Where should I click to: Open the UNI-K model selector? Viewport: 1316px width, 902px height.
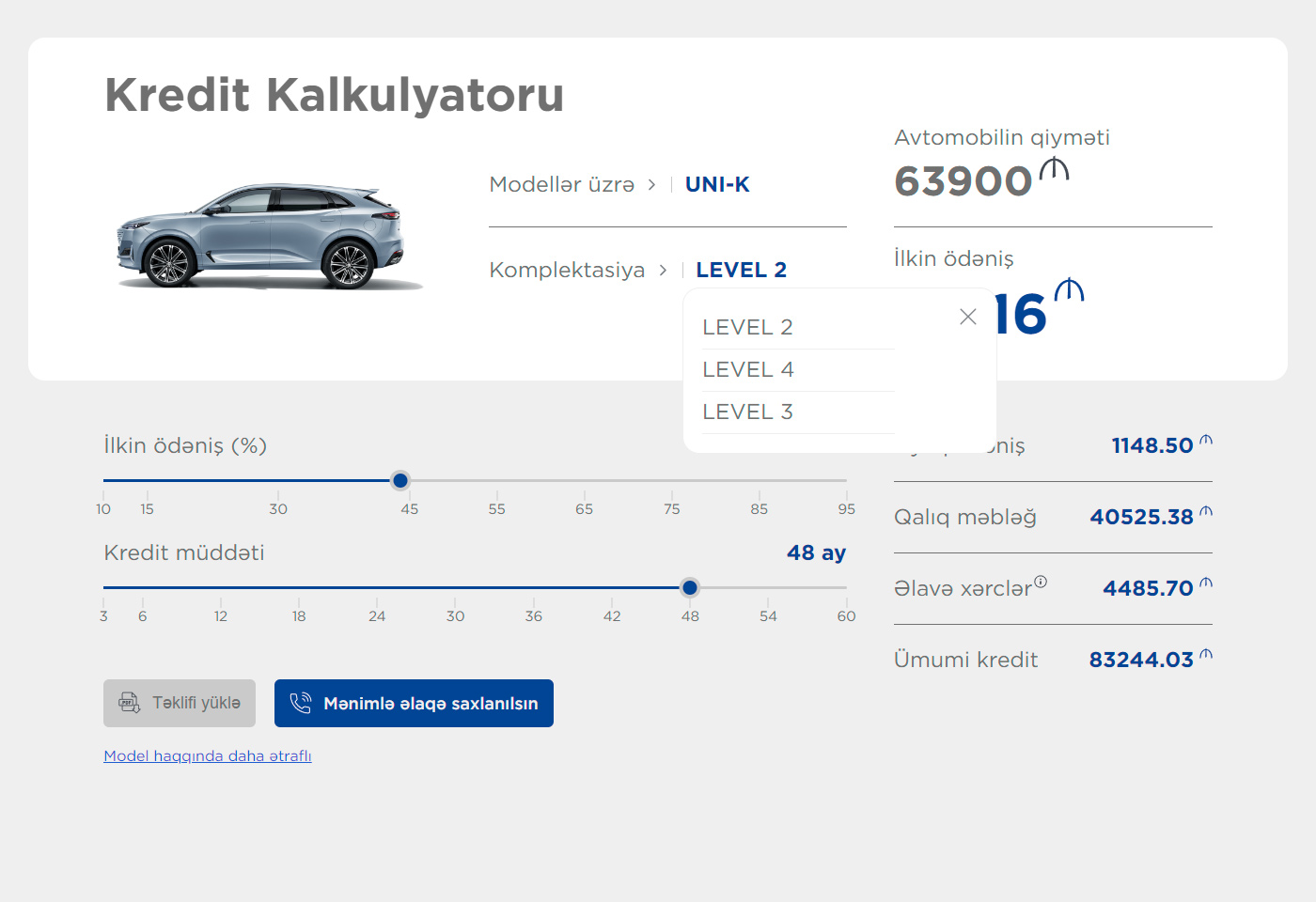(717, 185)
